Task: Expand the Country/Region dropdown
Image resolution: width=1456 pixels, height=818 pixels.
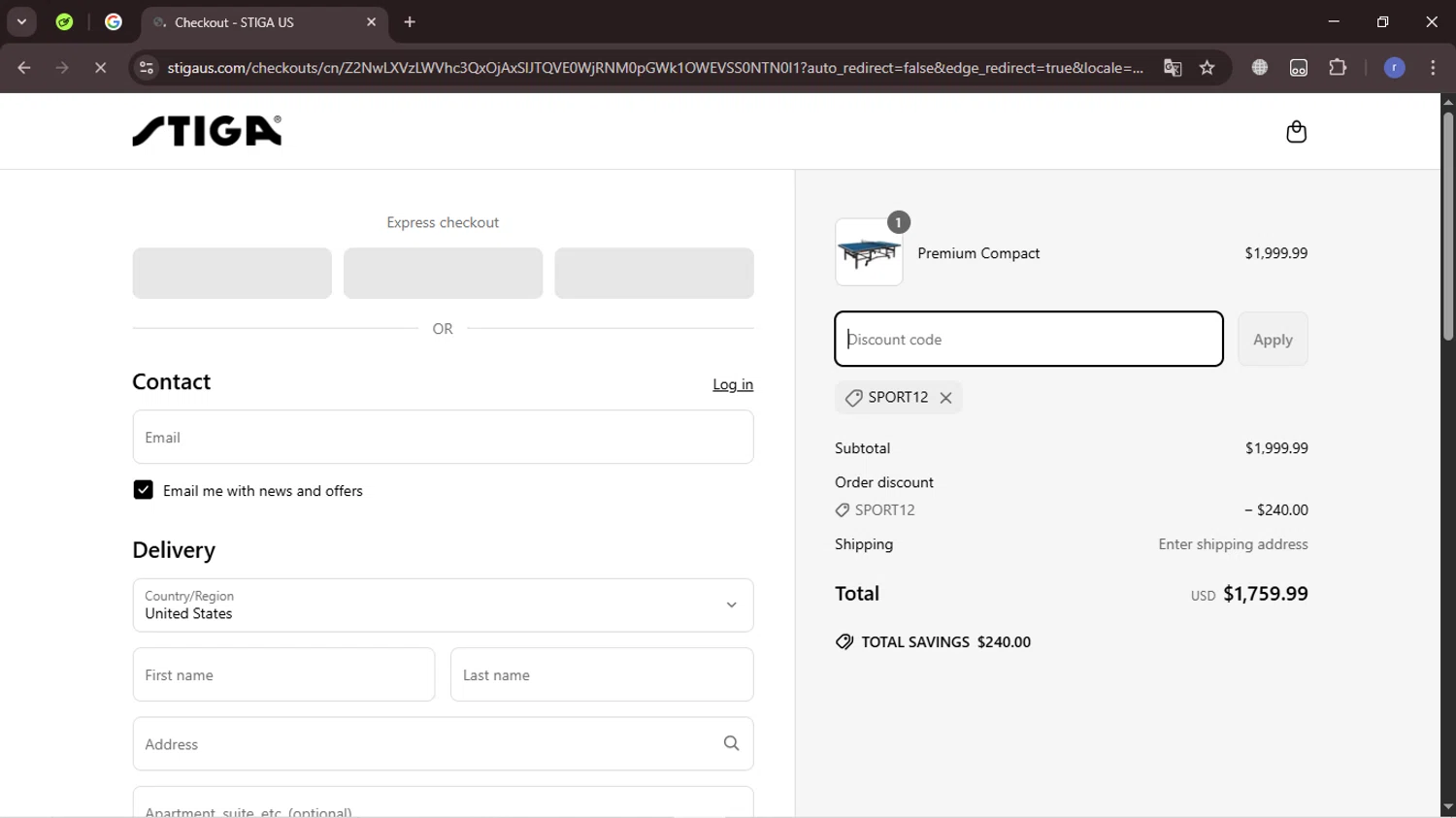Action: pyautogui.click(x=443, y=605)
